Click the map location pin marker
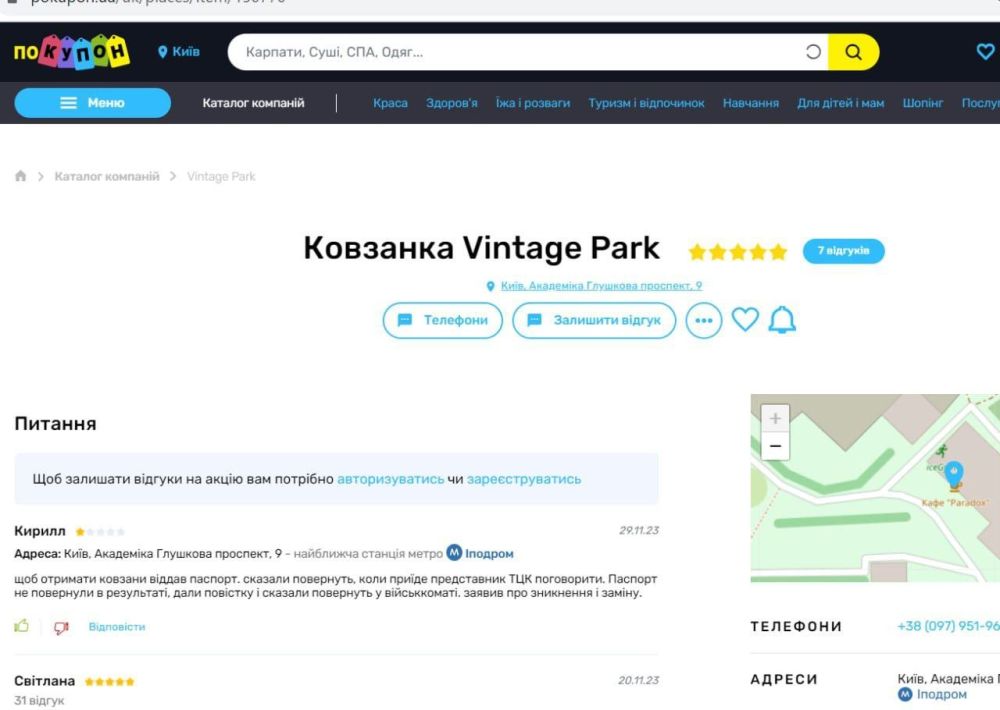 [x=954, y=473]
